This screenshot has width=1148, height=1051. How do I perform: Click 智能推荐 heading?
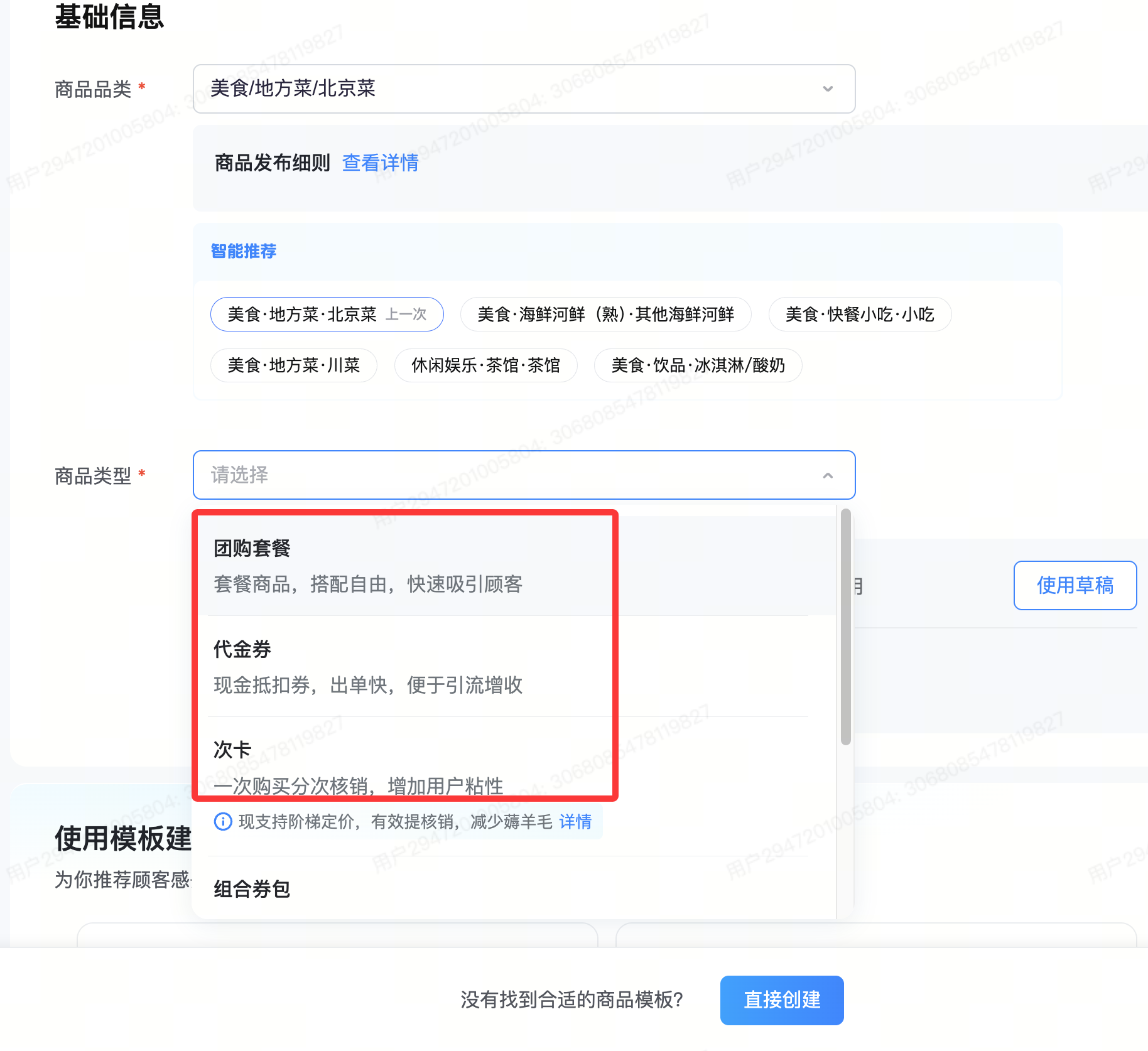pyautogui.click(x=244, y=251)
